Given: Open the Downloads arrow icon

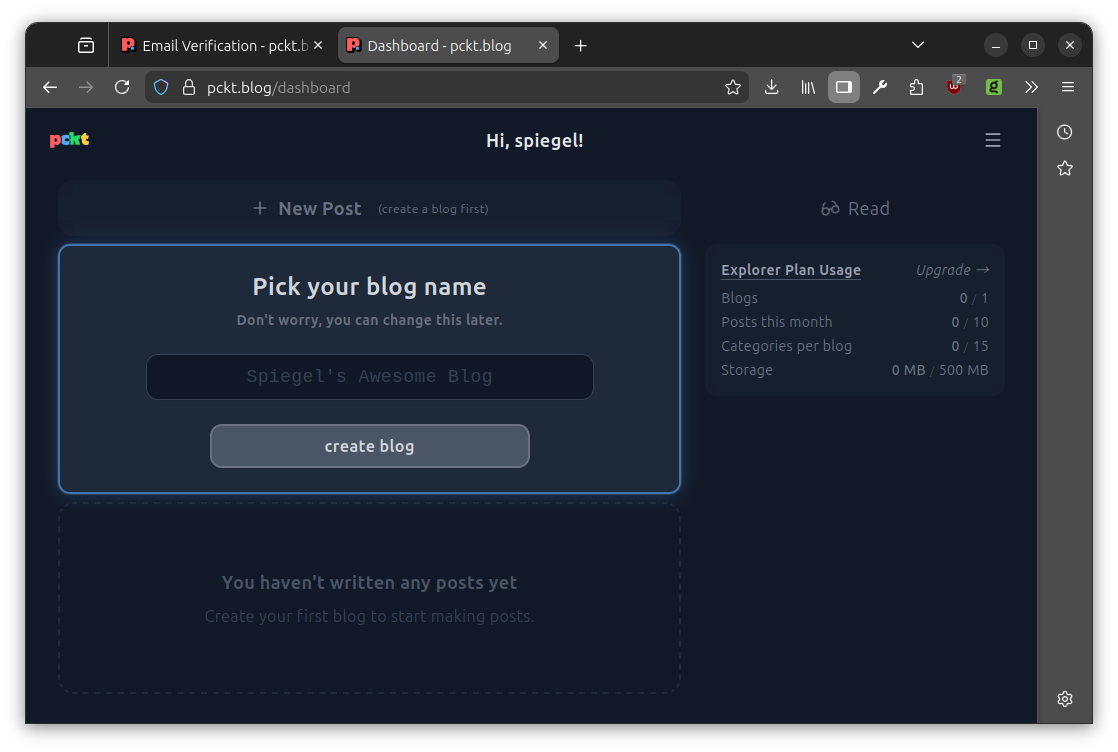Looking at the screenshot, I should 771,87.
